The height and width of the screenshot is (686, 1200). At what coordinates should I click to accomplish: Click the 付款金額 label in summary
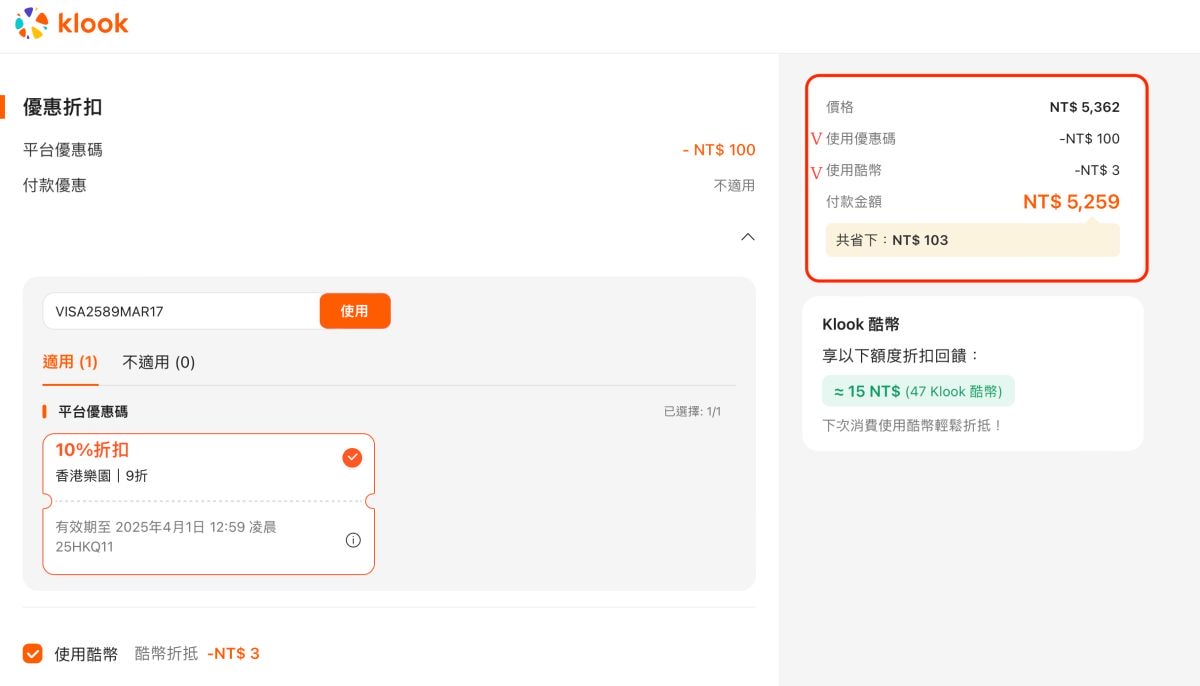(854, 202)
